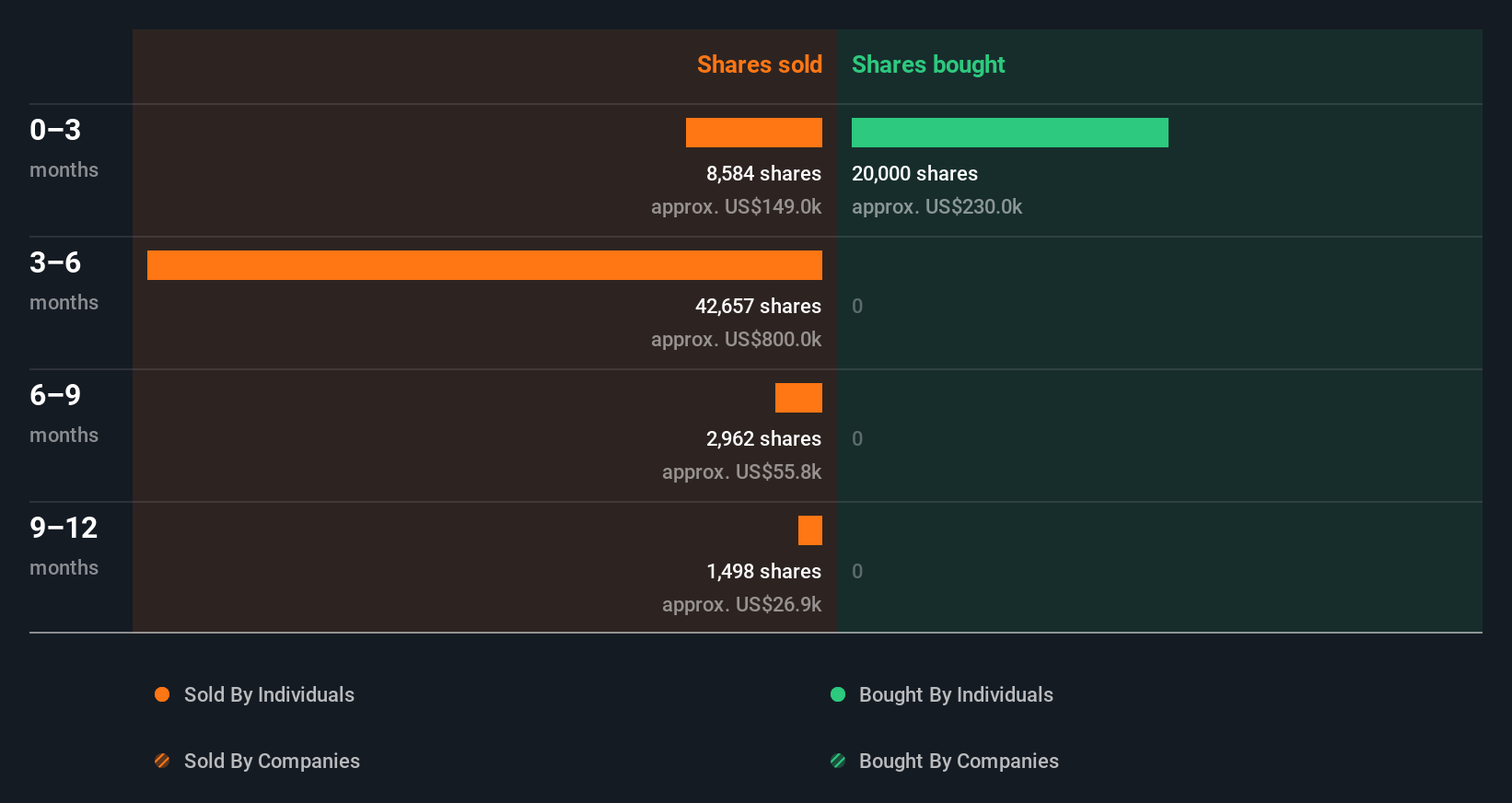Viewport: 1512px width, 803px height.
Task: Click the 0–3 months row label
Action: tap(64, 147)
